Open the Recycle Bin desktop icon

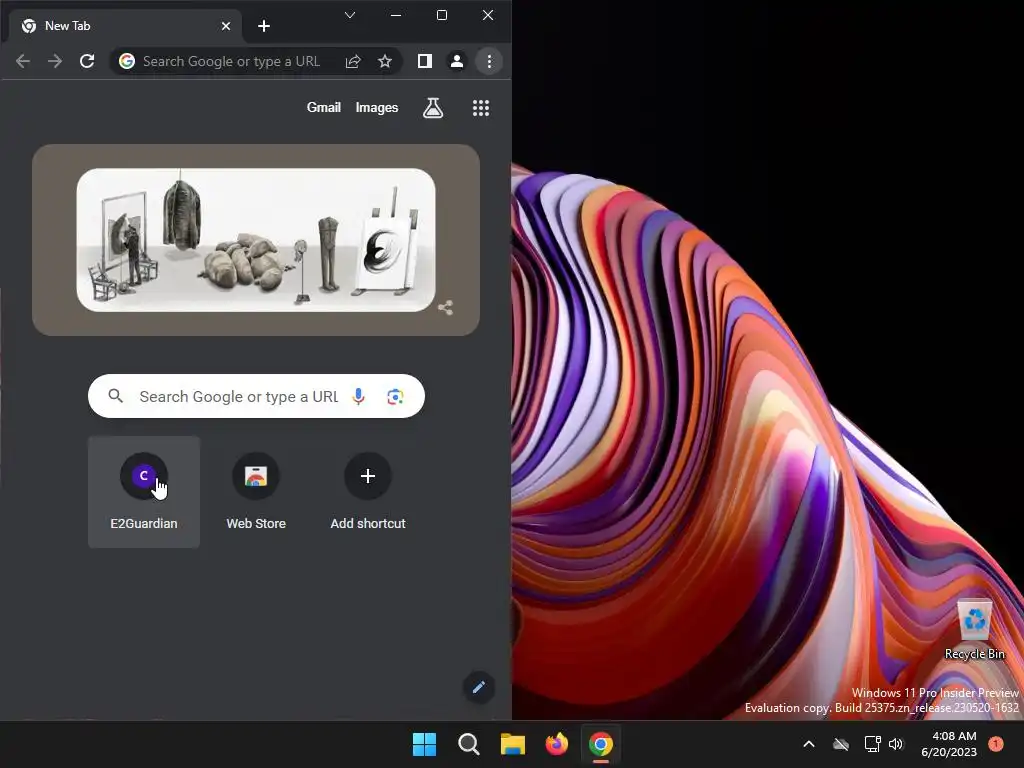(974, 630)
